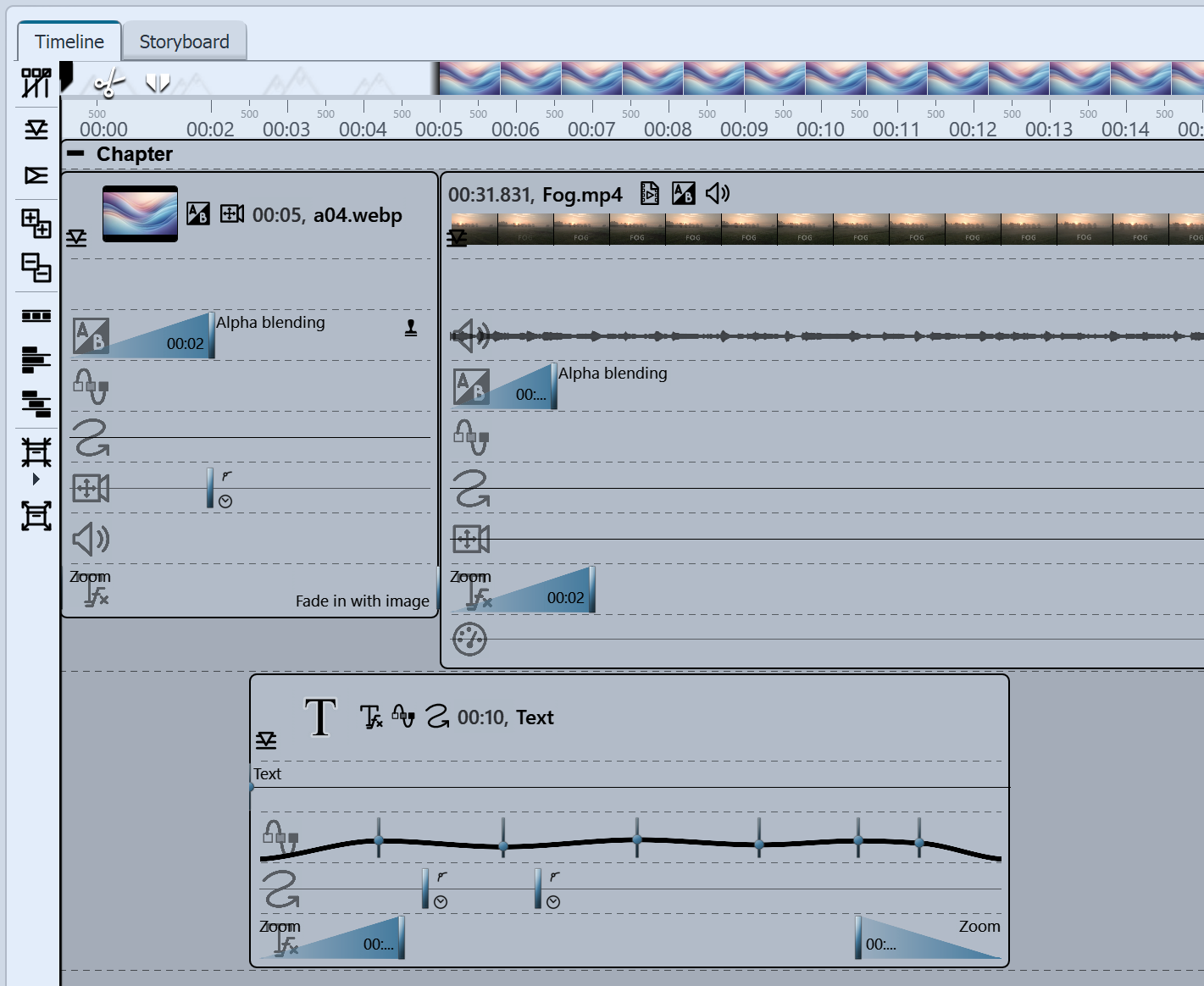This screenshot has width=1204, height=986.
Task: Collapse a04.webp's effect tracks via the double-arrow icon
Action: 76,238
